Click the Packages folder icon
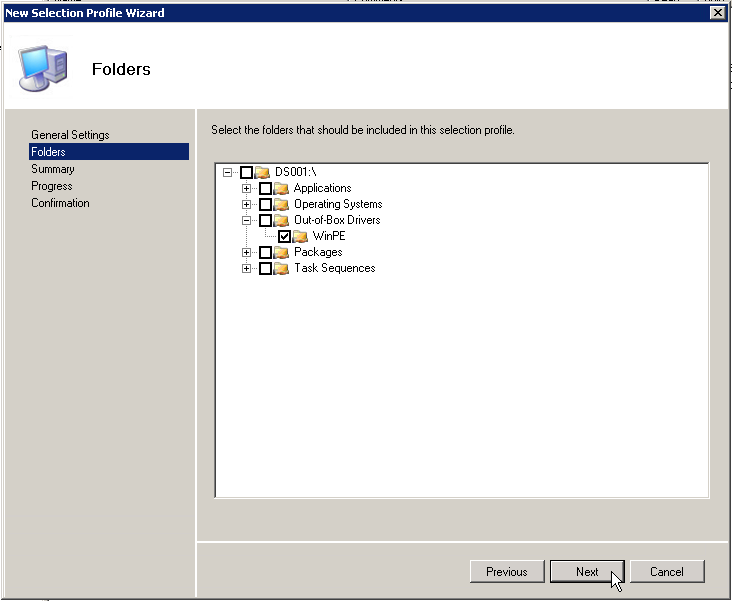The width and height of the screenshot is (732, 601). click(x=281, y=252)
